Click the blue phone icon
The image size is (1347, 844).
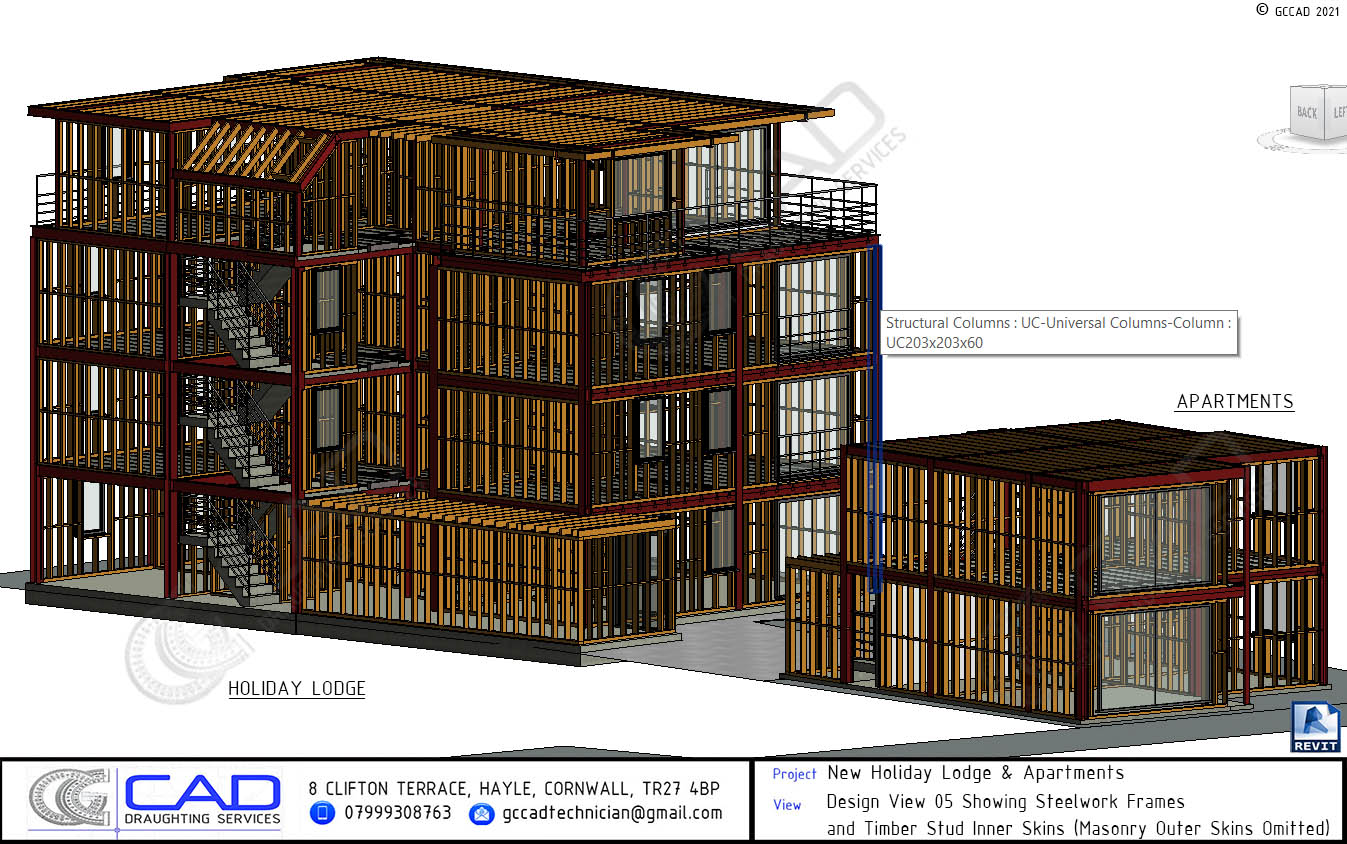[322, 813]
